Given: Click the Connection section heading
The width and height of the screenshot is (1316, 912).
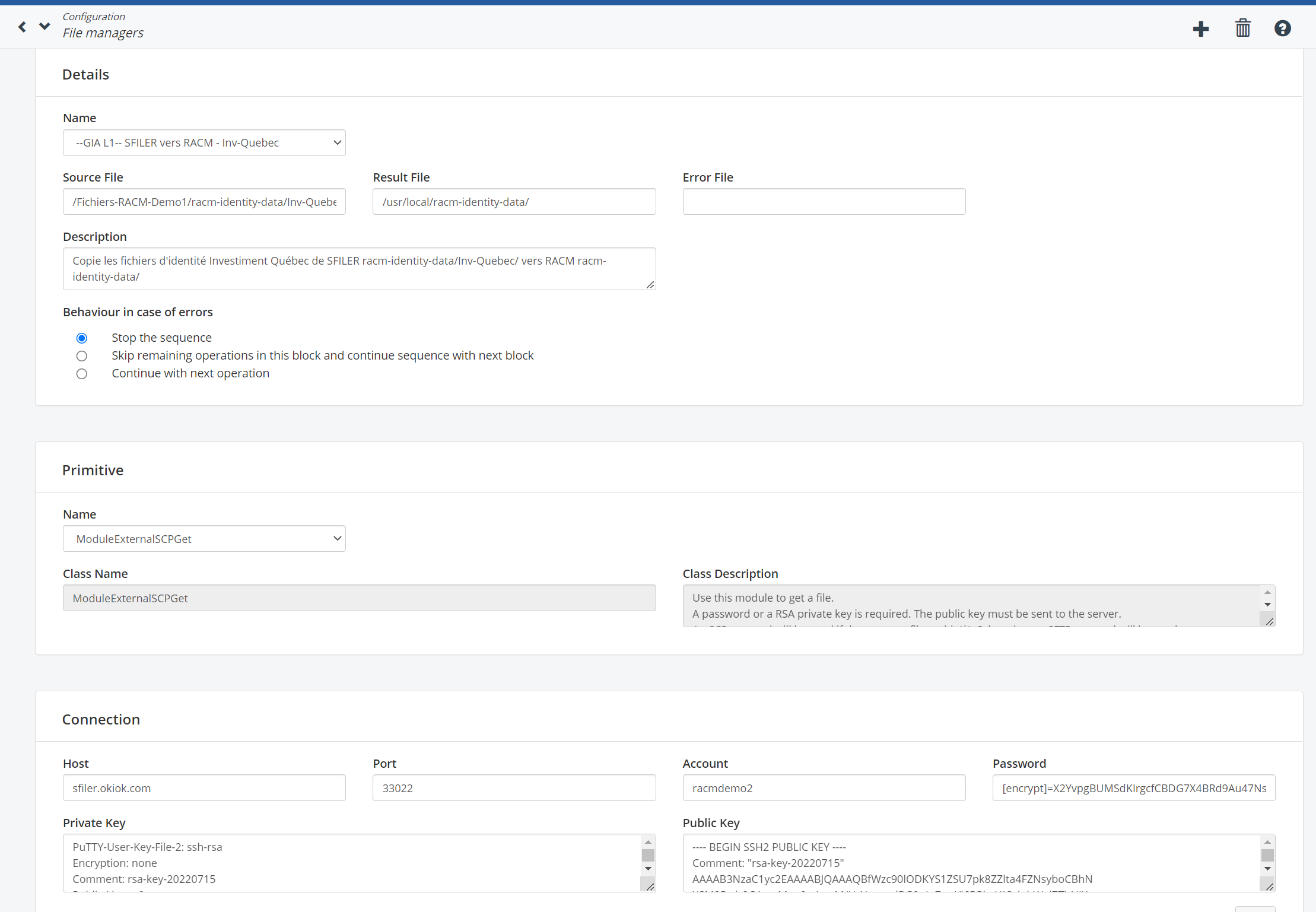Looking at the screenshot, I should 101,720.
